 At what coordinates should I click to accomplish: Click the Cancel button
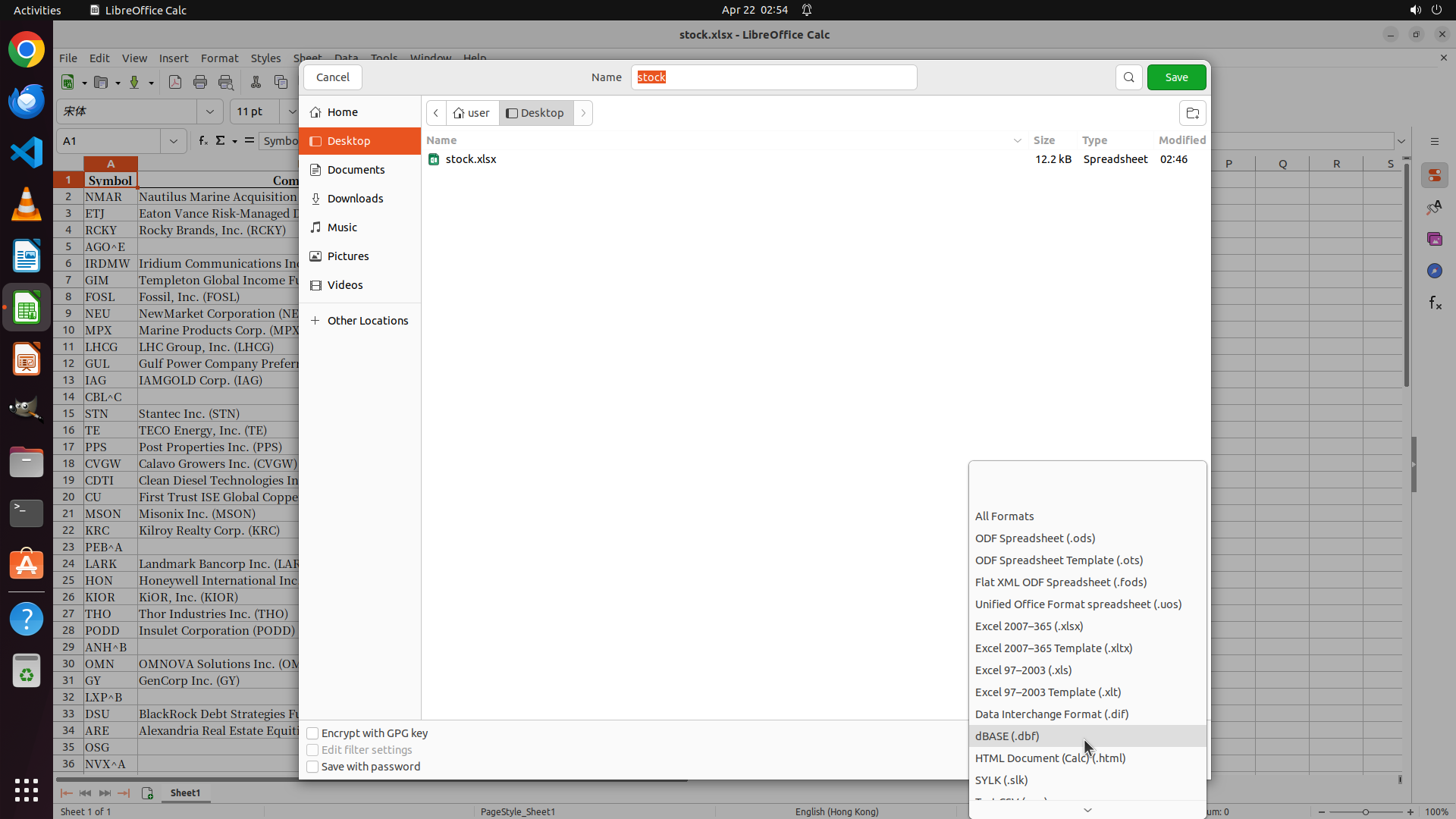click(x=332, y=77)
